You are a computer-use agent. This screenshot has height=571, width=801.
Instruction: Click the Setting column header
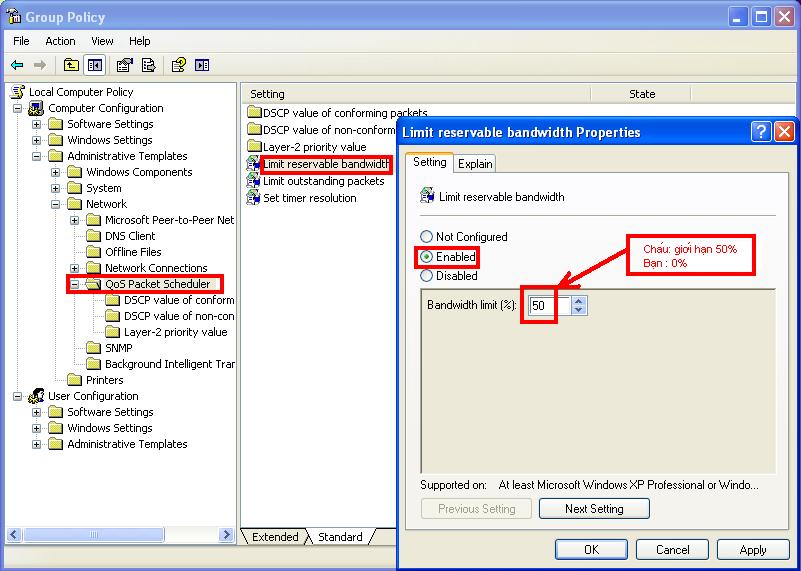point(416,94)
